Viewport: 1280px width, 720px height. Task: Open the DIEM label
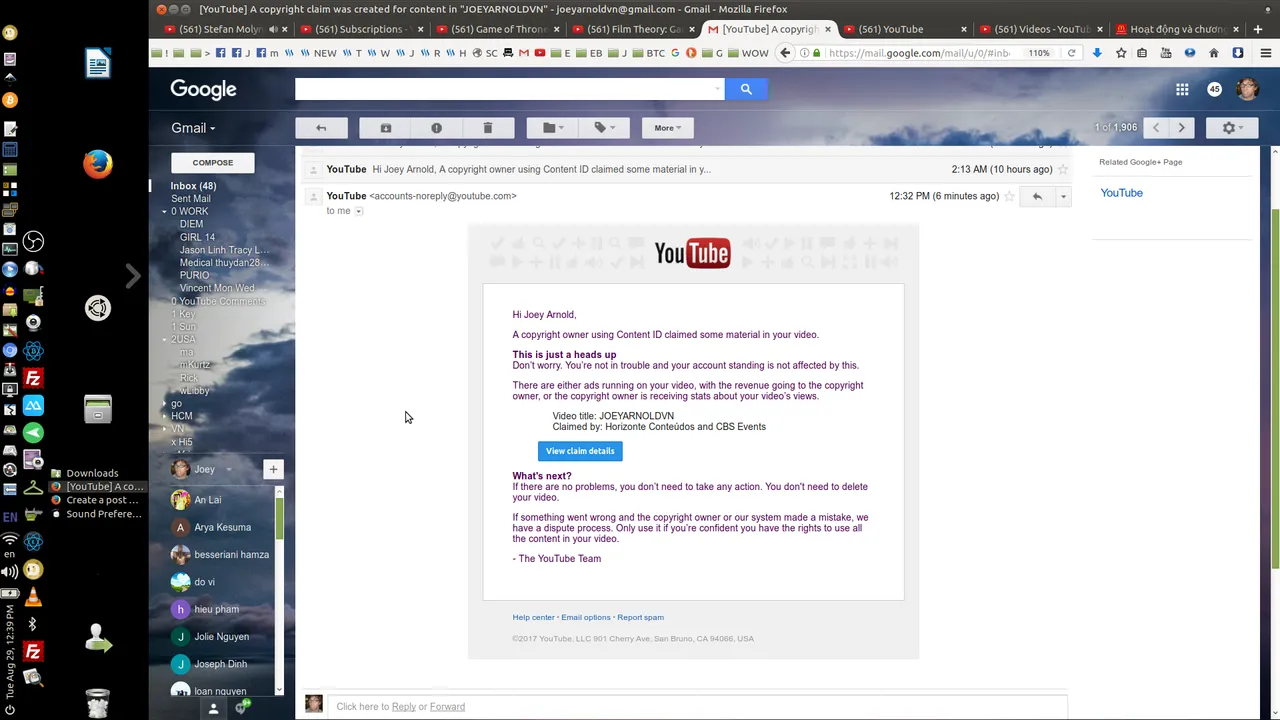[x=191, y=225]
